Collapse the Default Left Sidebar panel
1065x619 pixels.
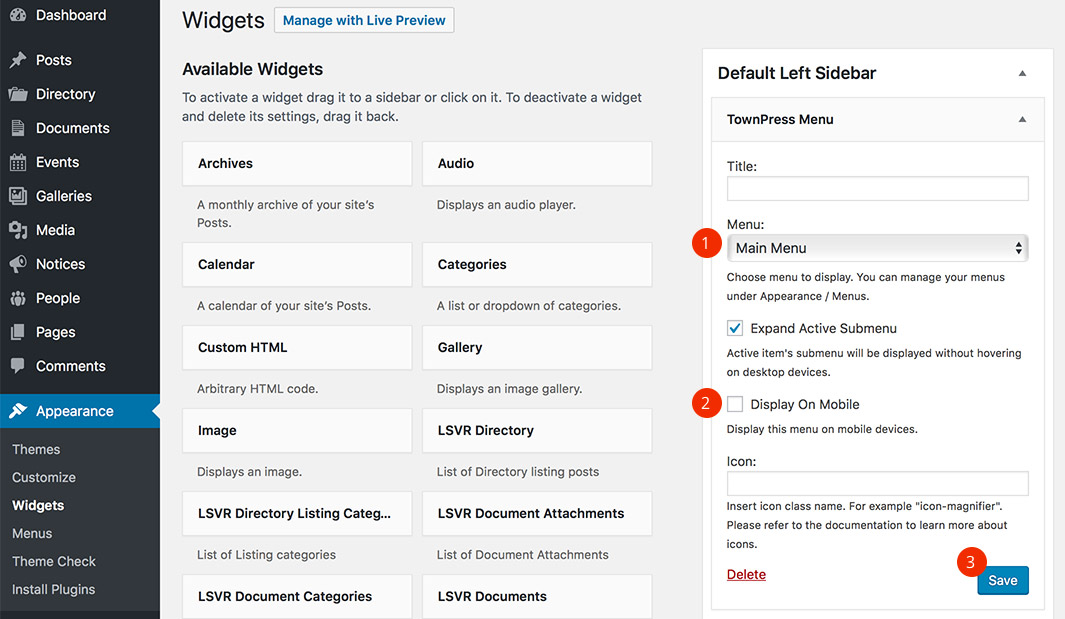coord(1022,74)
